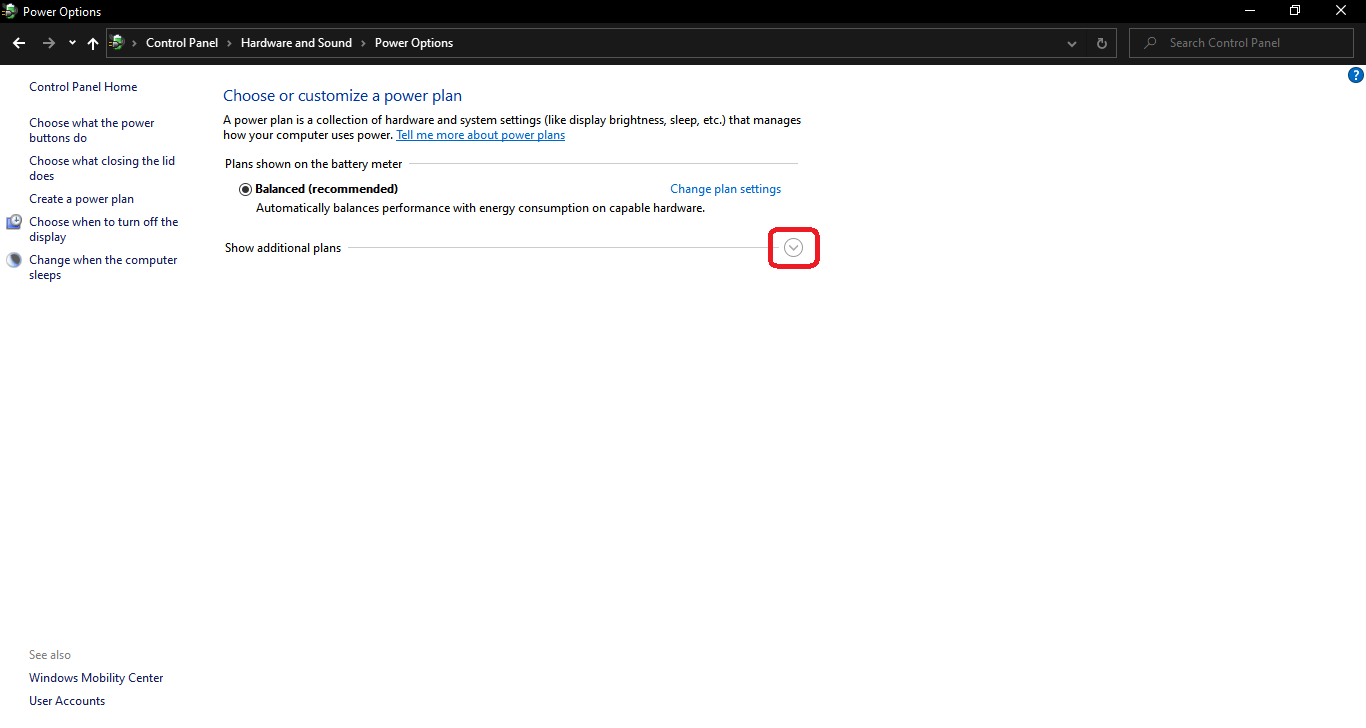
Task: Open Change plan settings for Balanced
Action: pos(725,188)
